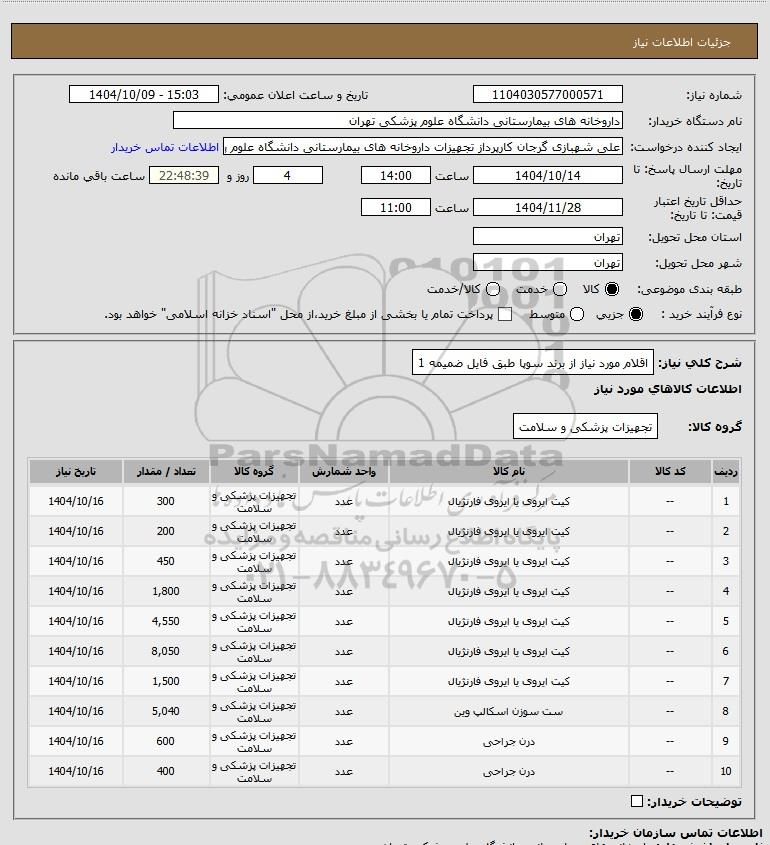Select the کالا radio button
770x845 pixels.
click(x=612, y=289)
